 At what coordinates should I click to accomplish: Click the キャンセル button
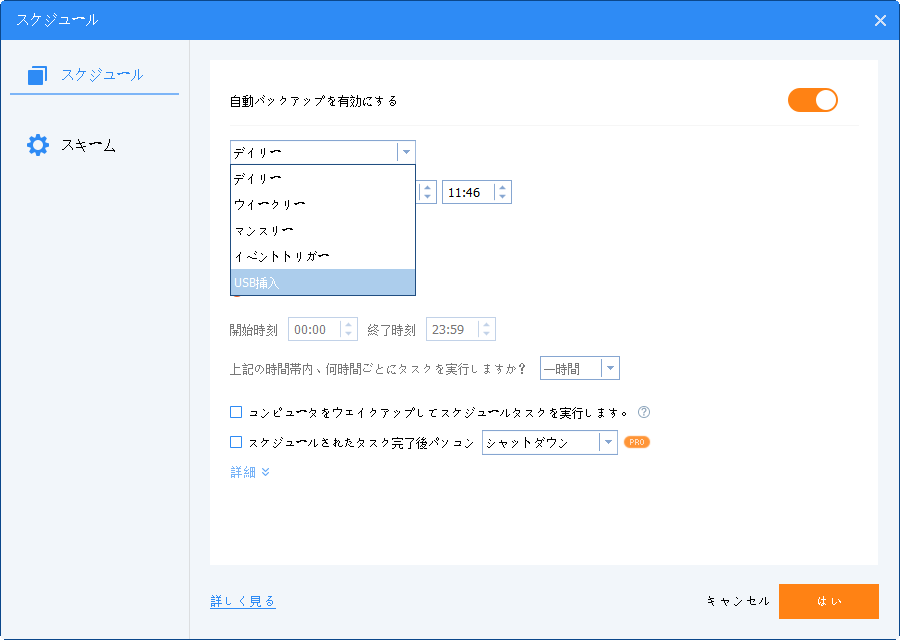738,601
